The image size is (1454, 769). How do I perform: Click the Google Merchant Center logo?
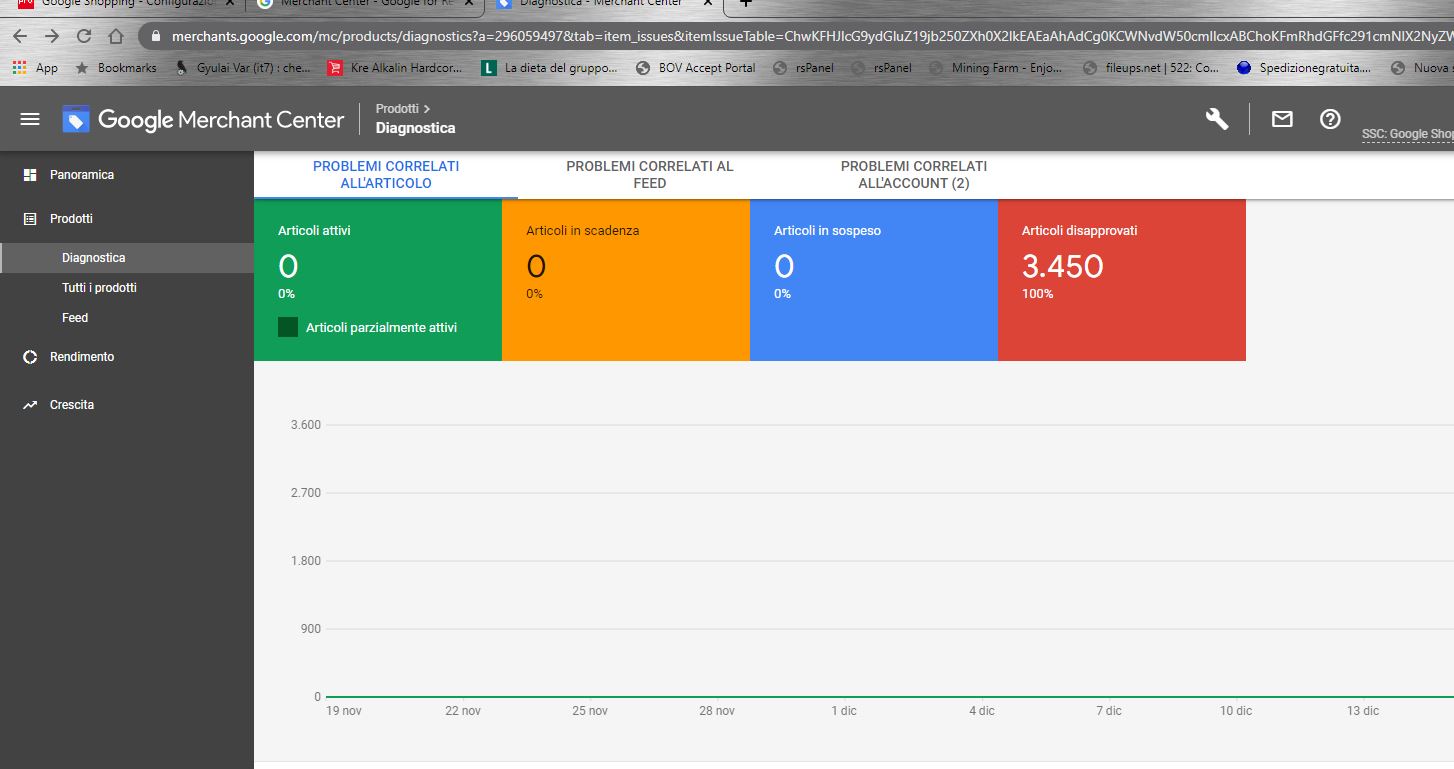204,120
